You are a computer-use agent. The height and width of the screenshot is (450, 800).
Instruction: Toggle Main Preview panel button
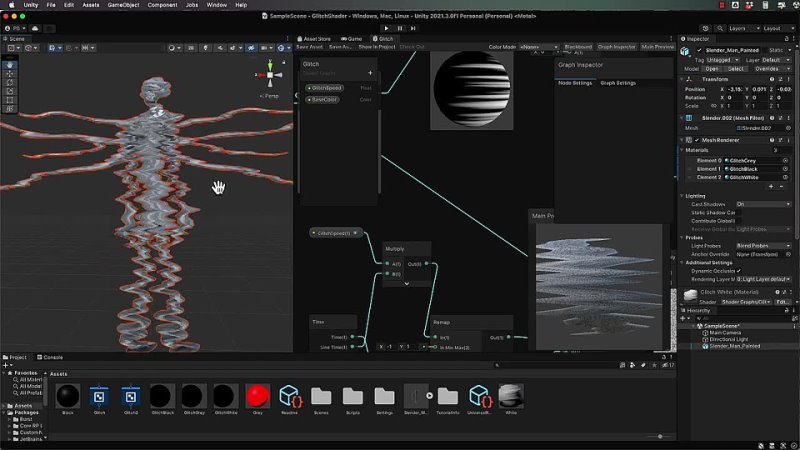point(658,47)
